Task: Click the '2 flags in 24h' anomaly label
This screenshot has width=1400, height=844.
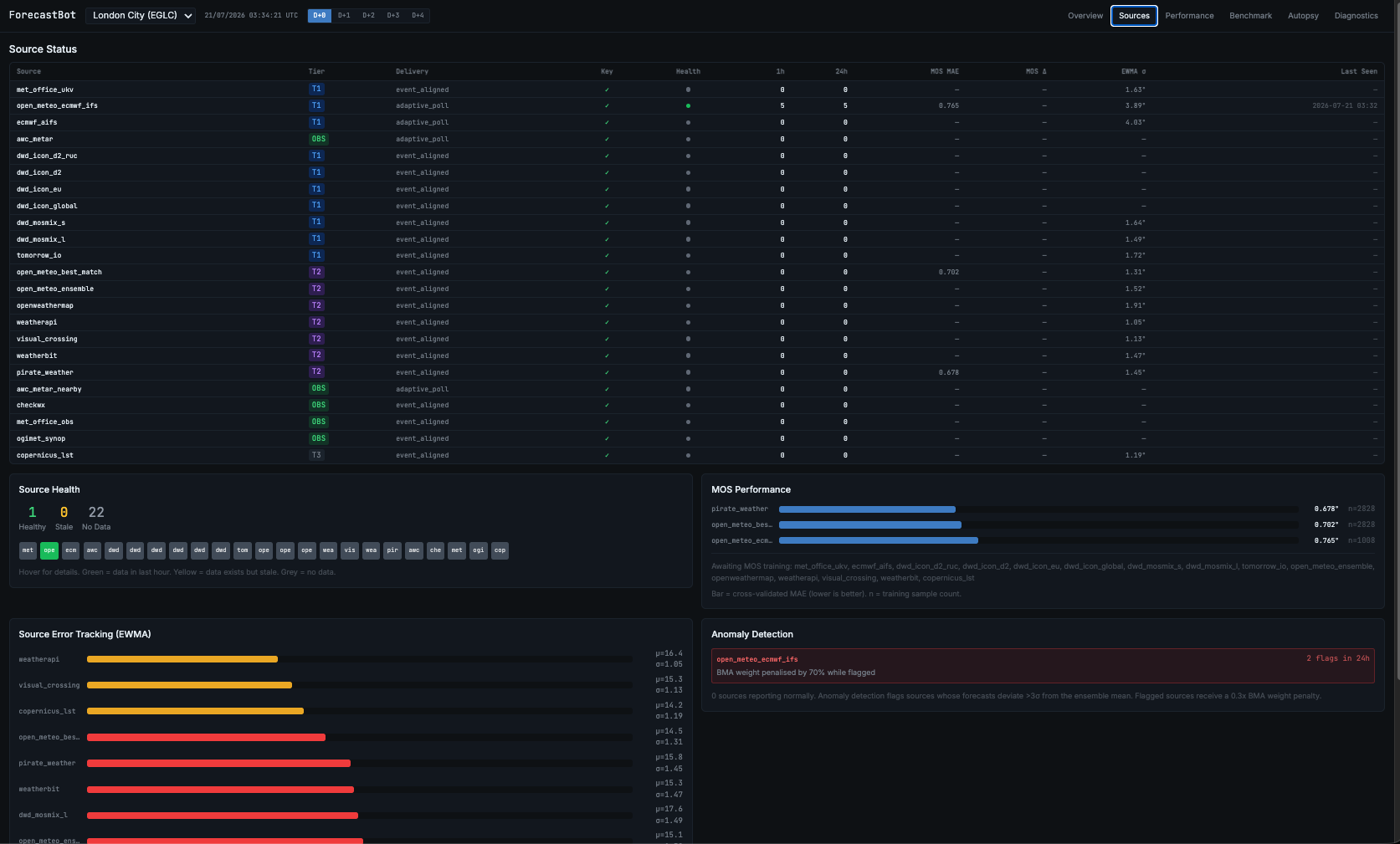Action: tap(1338, 658)
